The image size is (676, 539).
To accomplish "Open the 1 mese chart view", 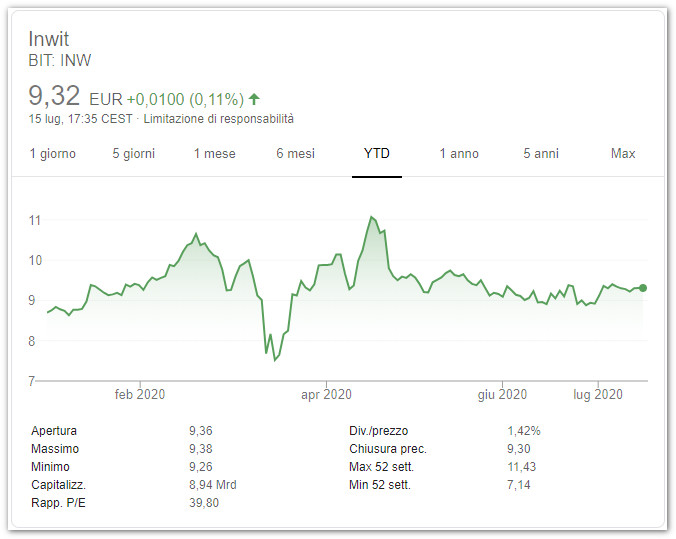I will pyautogui.click(x=215, y=154).
